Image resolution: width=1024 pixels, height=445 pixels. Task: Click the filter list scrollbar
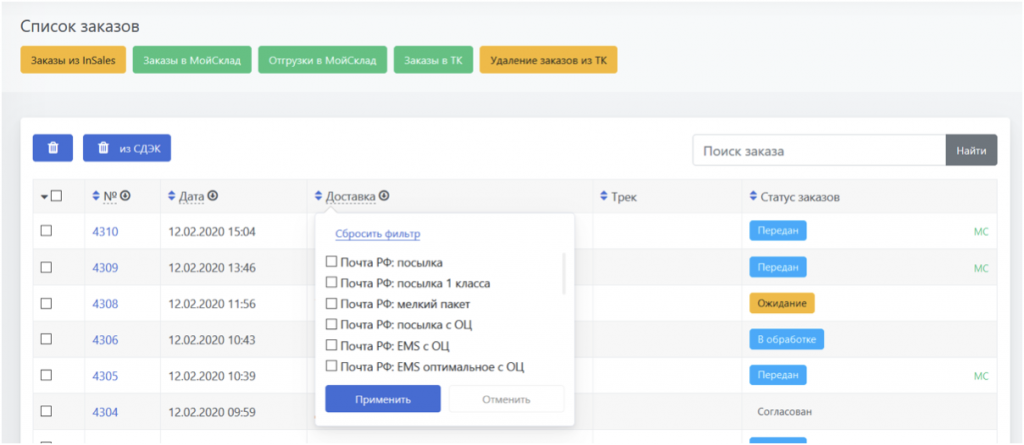point(564,274)
